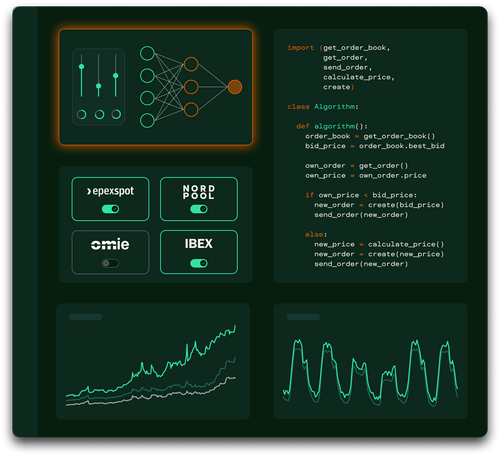The image size is (500, 456).
Task: Click 'order_book = get_order_book()' line
Action: point(370,136)
